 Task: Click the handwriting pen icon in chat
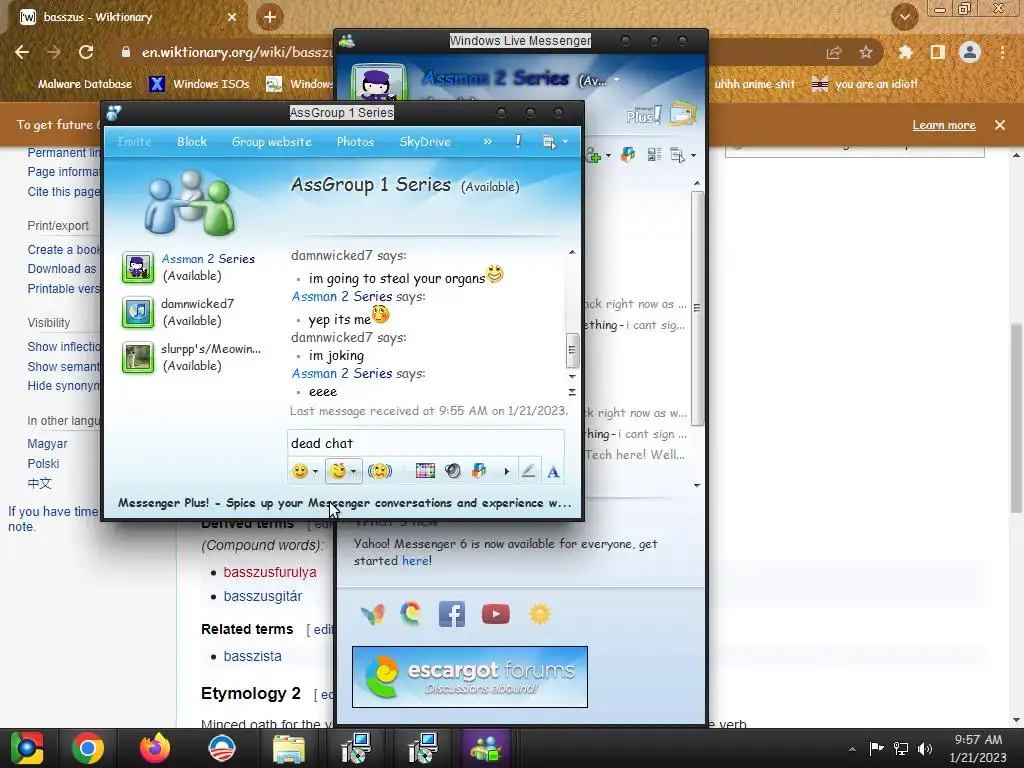click(x=528, y=471)
